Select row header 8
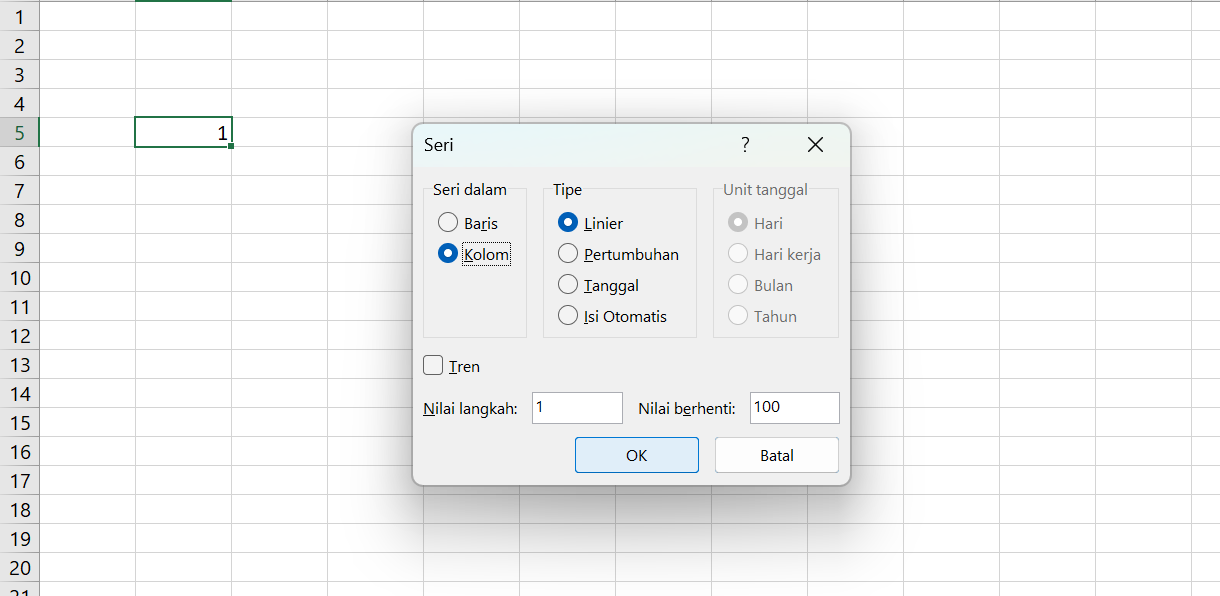The image size is (1220, 596). tap(19, 219)
